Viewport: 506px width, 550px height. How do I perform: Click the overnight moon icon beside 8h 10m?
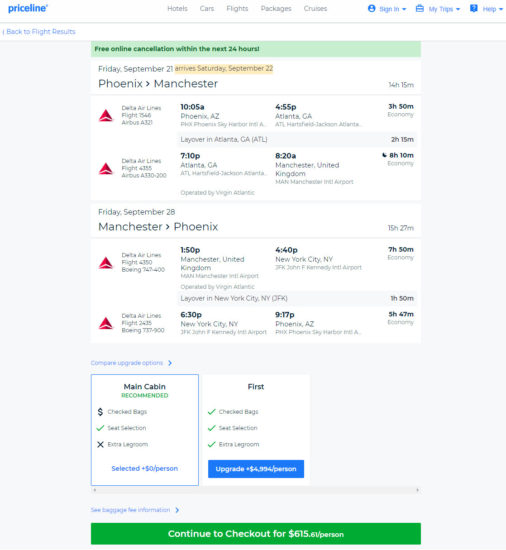tap(384, 155)
